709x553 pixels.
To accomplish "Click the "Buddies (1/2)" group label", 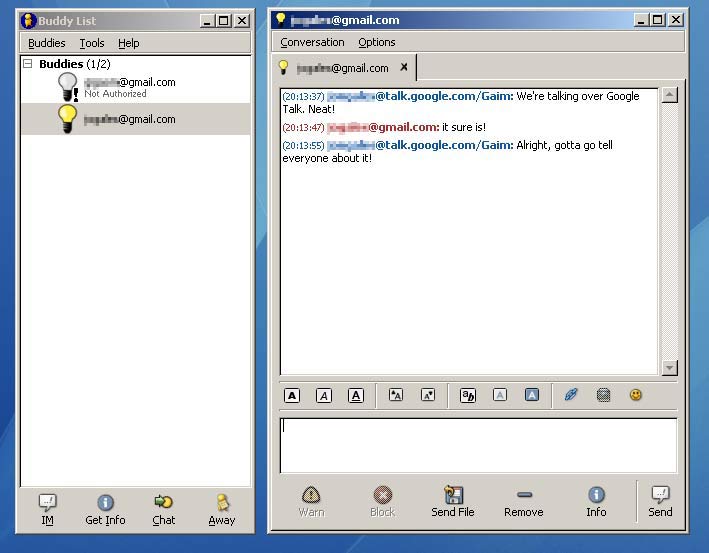I will (x=75, y=64).
